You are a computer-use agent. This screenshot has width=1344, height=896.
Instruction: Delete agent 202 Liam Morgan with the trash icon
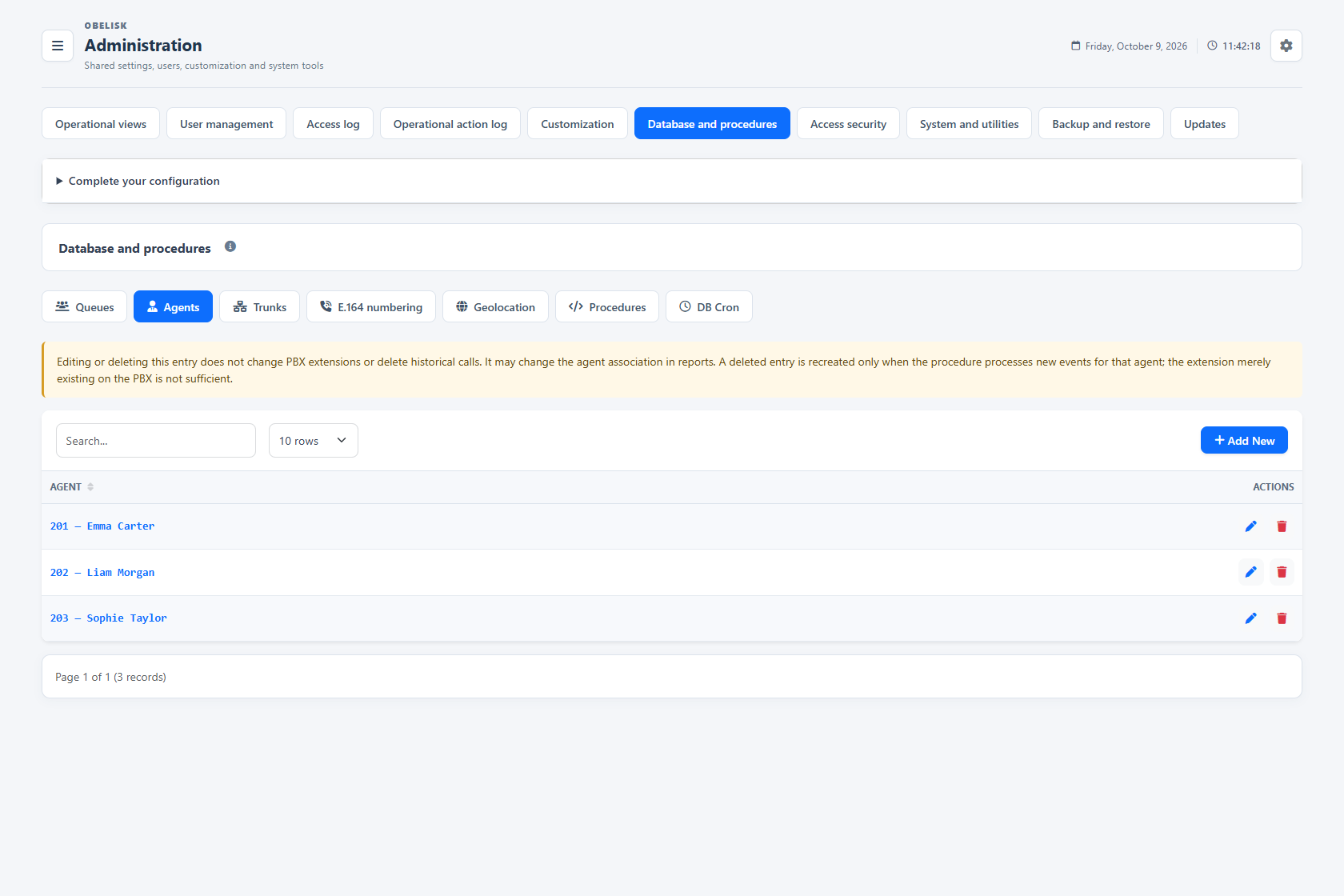(1282, 572)
